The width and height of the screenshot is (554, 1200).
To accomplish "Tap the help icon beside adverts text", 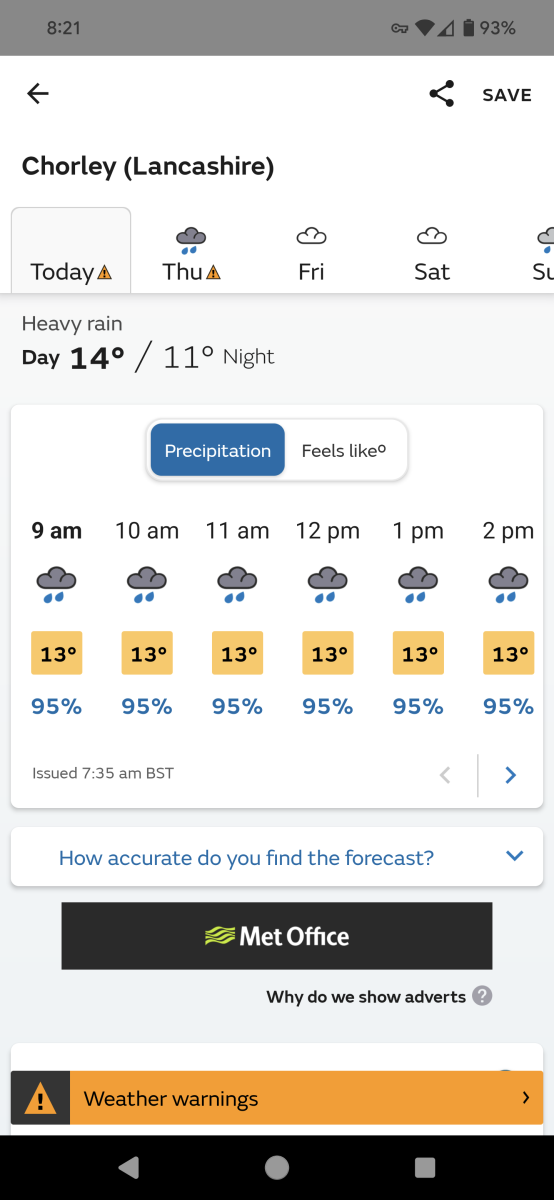I will (482, 996).
